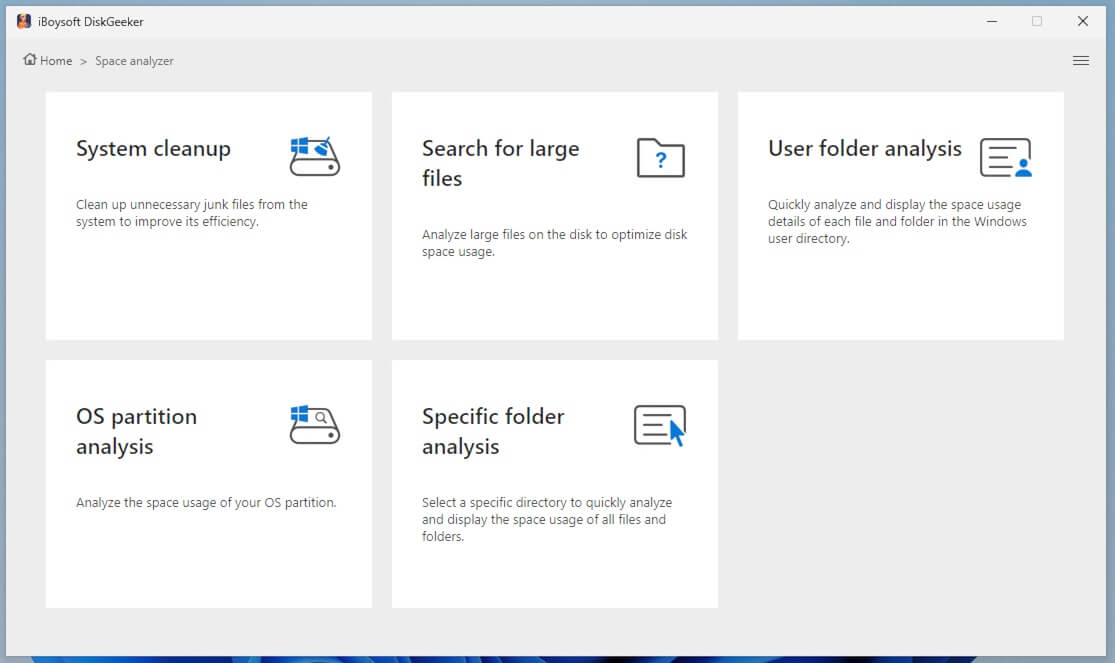Click the iBoysoft DiskGeeker logo in title bar
The height and width of the screenshot is (663, 1115).
coord(23,20)
